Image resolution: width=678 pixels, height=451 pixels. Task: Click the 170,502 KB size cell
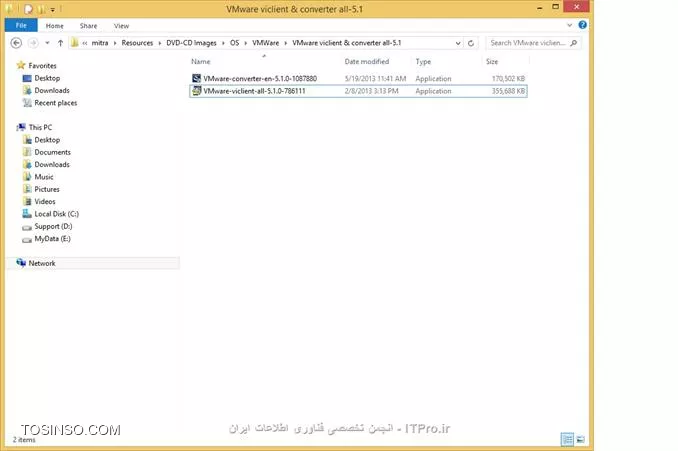508,79
